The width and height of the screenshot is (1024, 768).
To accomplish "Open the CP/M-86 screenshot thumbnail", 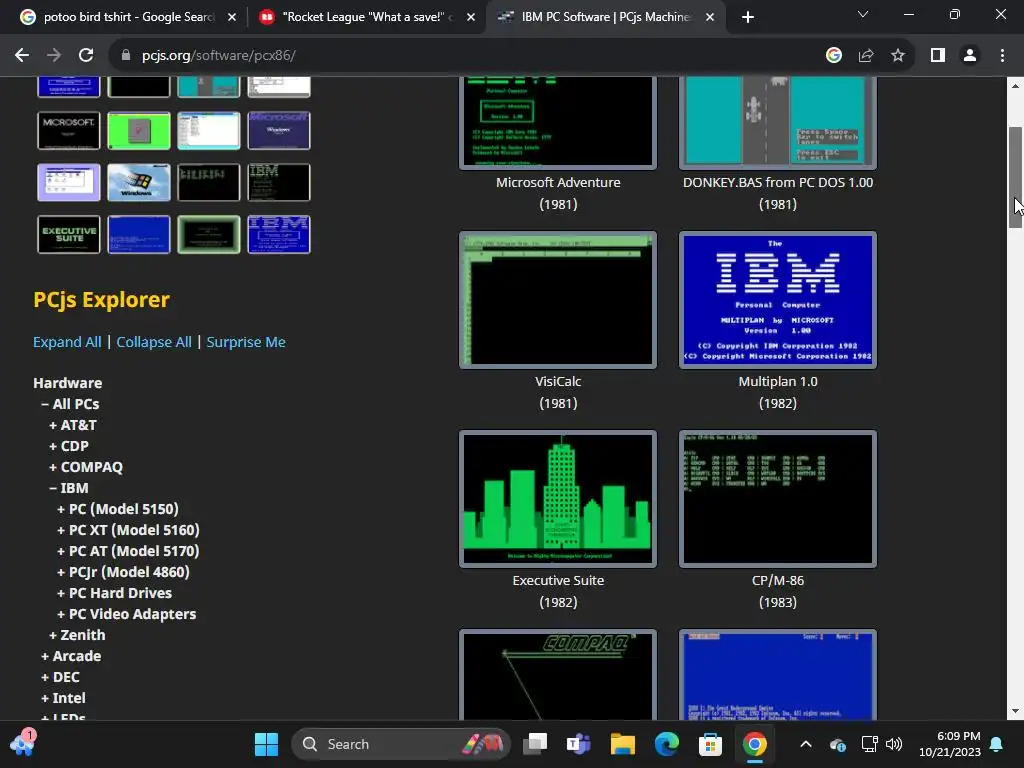I will [x=778, y=499].
